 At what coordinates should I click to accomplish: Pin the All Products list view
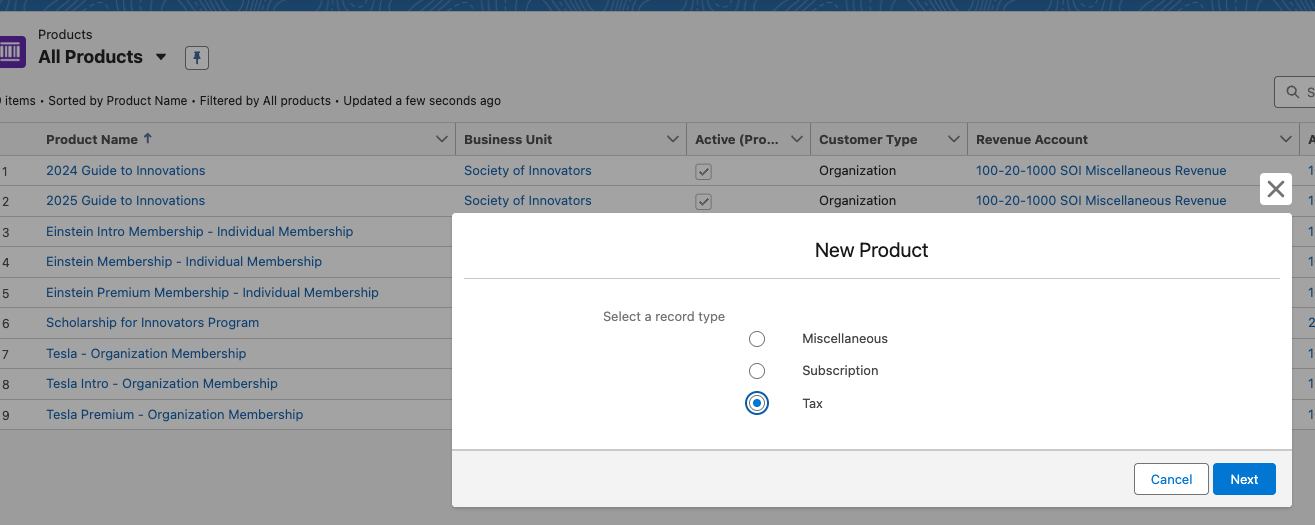(197, 58)
